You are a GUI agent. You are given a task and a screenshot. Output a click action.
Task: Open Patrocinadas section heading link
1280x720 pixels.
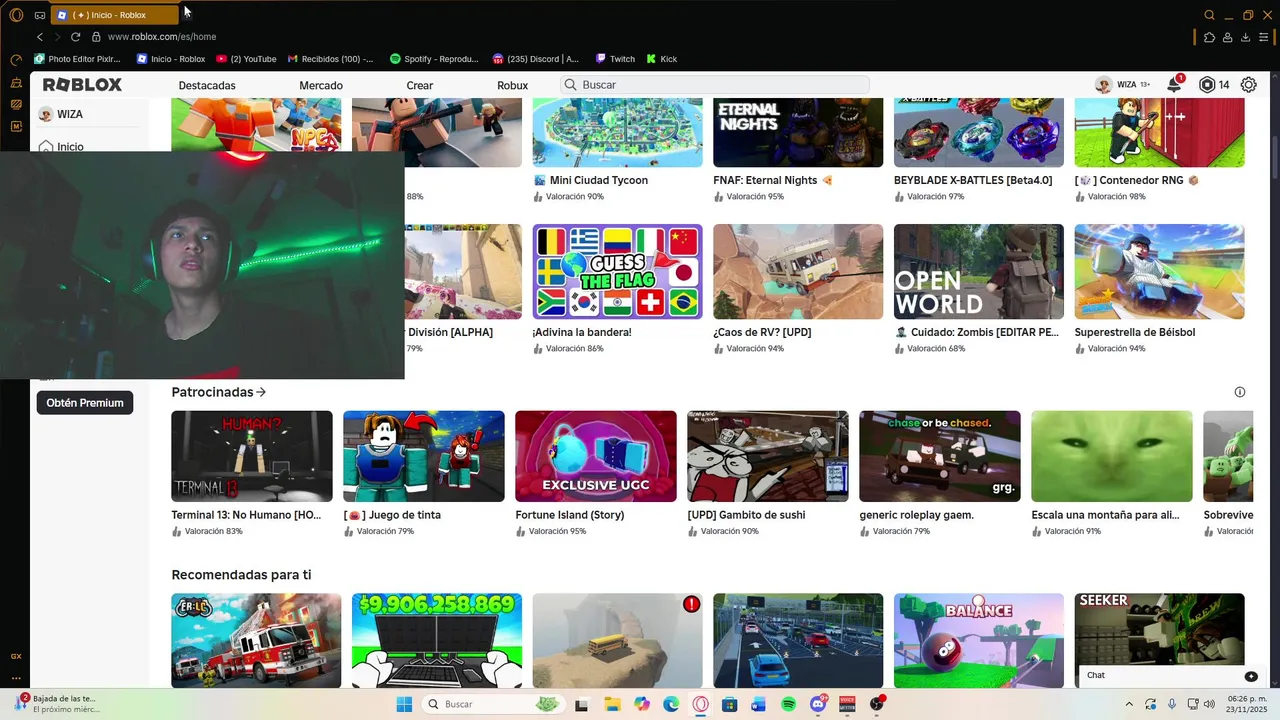pyautogui.click(x=219, y=392)
